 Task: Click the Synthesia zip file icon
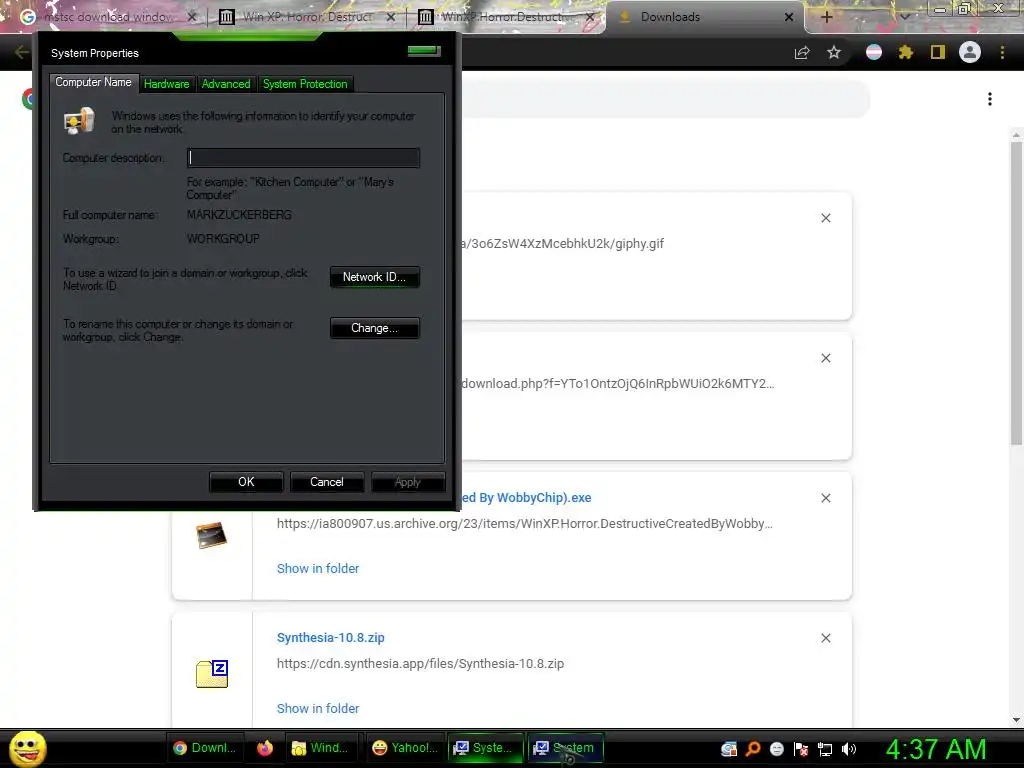212,673
